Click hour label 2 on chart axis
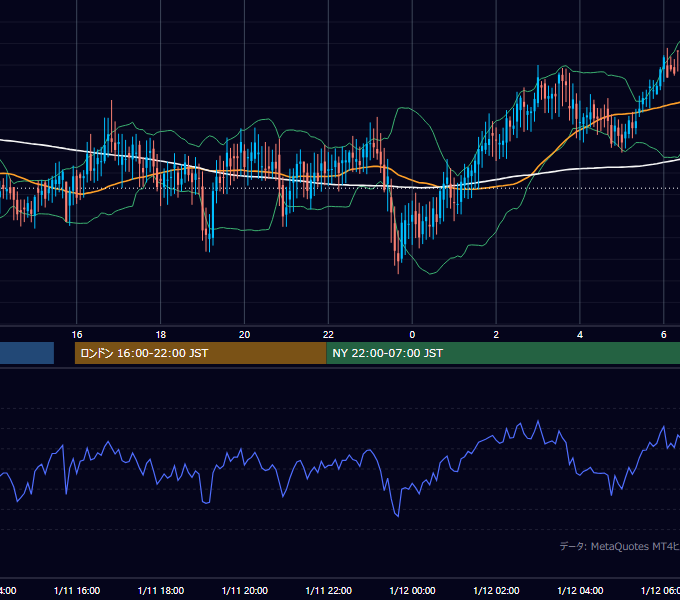Screen dimensions: 680x600 coord(496,335)
